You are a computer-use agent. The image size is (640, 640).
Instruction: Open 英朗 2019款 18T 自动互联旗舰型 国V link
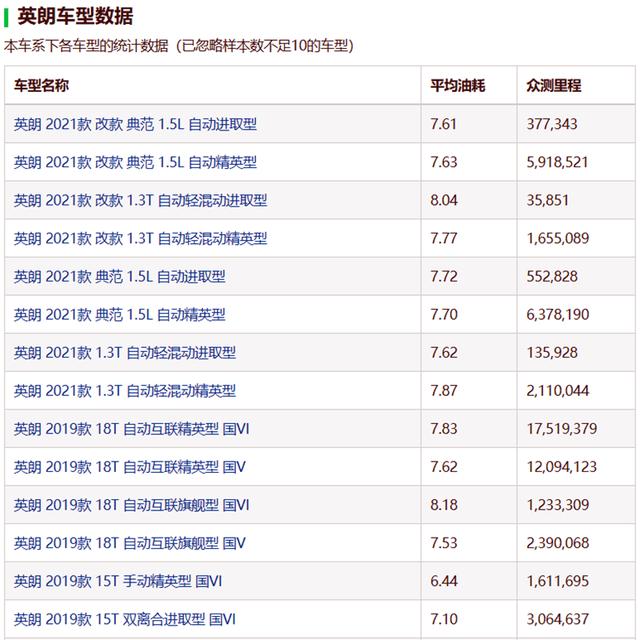coord(130,543)
